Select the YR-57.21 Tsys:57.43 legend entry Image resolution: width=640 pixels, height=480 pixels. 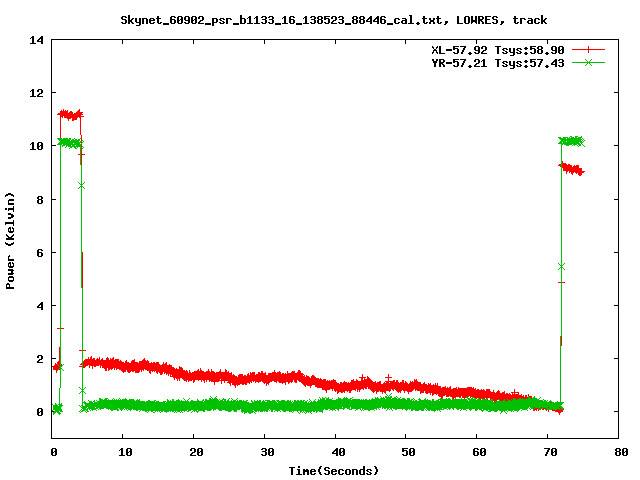pos(498,63)
